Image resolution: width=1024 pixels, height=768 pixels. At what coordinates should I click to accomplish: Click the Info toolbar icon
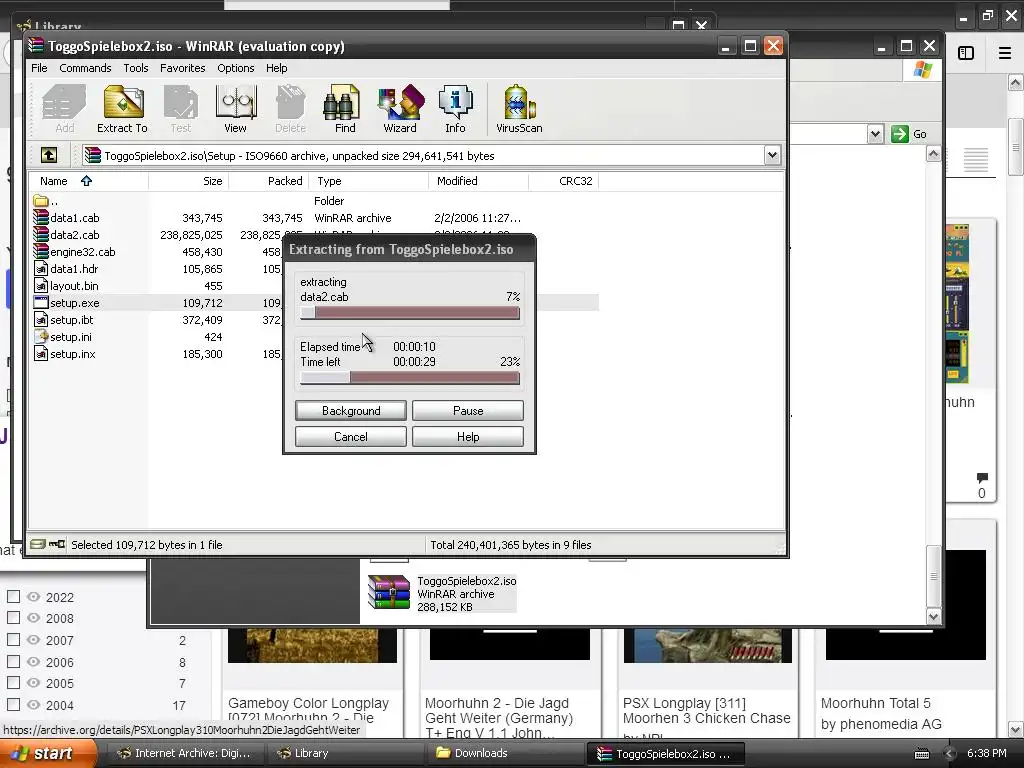click(455, 109)
